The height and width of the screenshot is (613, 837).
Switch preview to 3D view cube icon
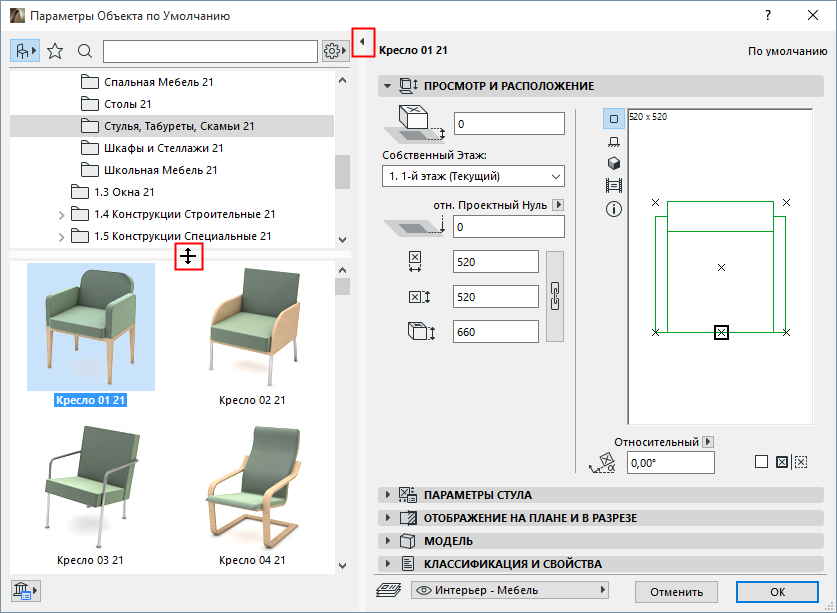click(614, 163)
